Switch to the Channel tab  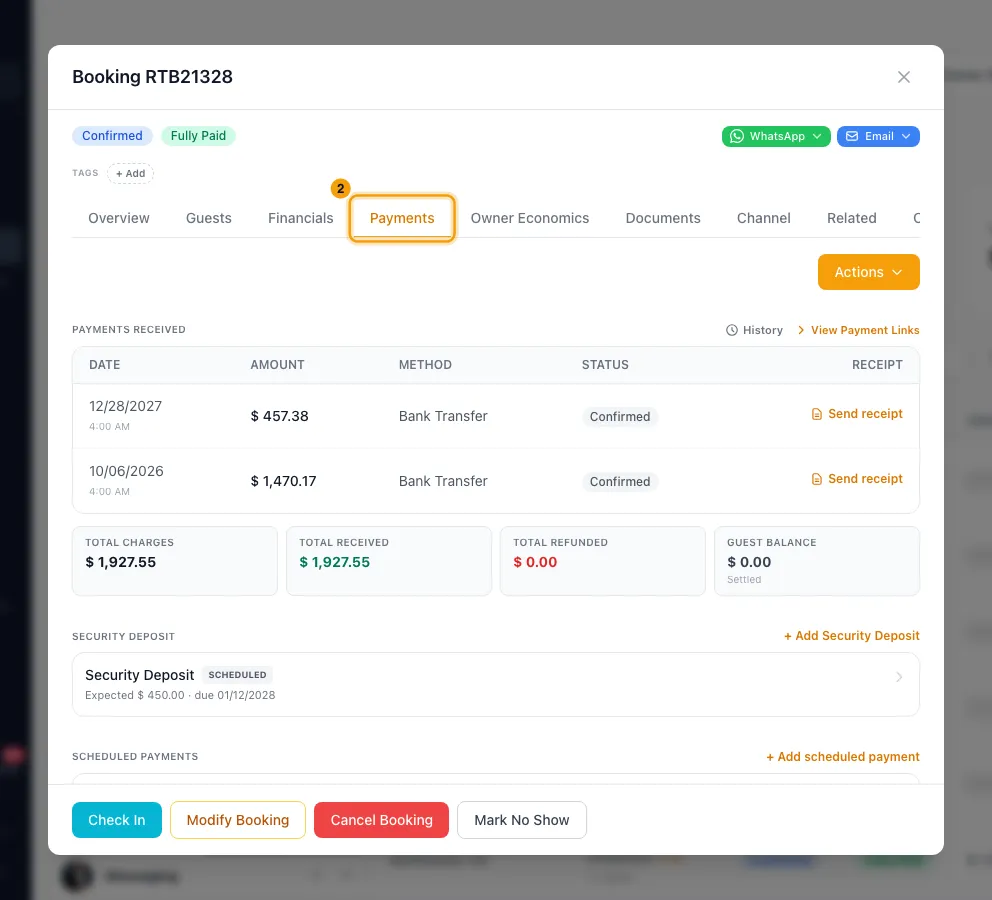pyautogui.click(x=764, y=218)
